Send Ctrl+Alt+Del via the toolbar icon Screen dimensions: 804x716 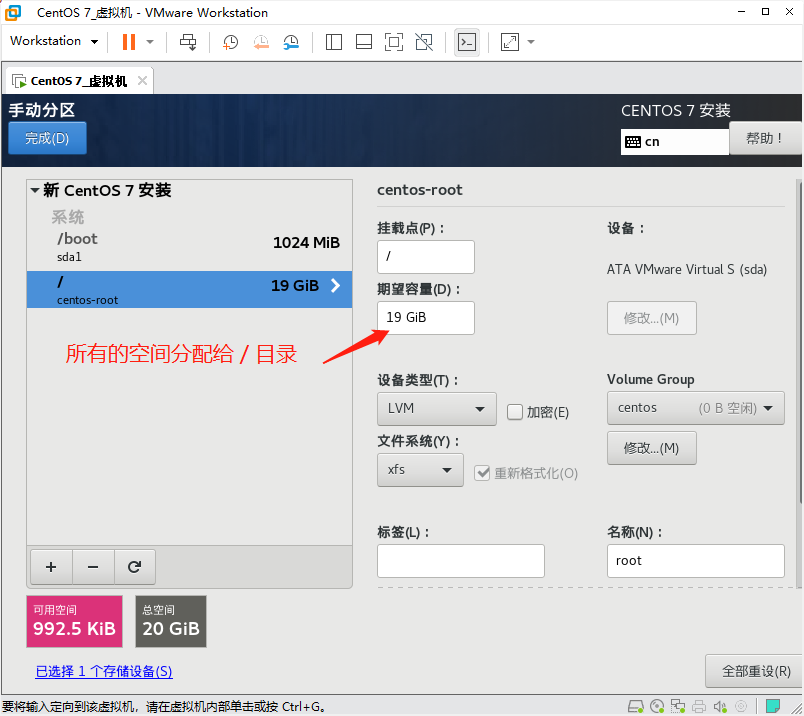tap(188, 42)
